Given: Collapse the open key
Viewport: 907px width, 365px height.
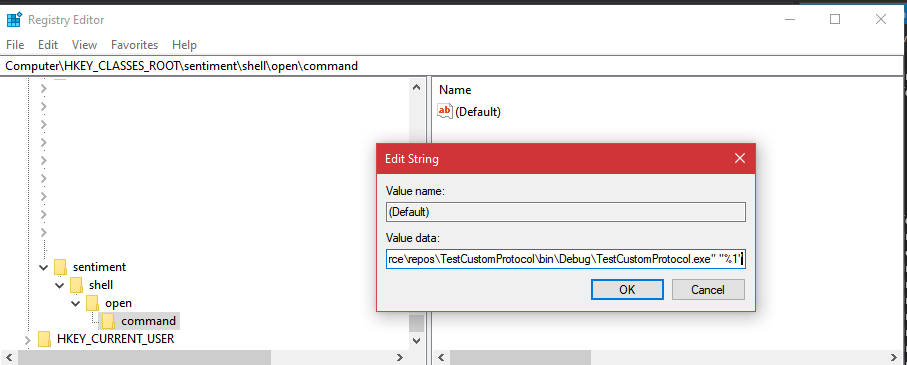Looking at the screenshot, I should 76,303.
